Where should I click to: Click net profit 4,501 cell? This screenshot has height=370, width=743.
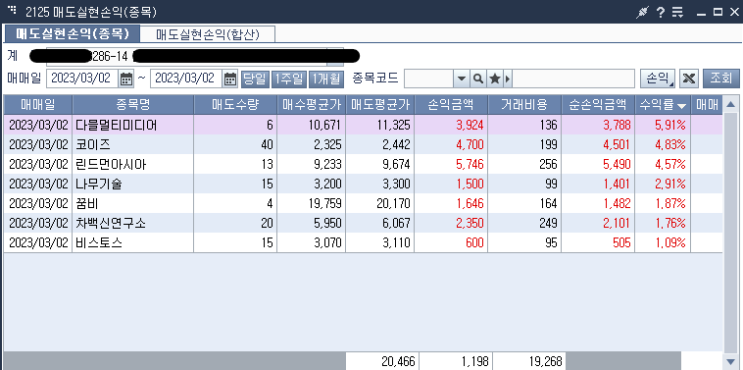click(x=598, y=144)
